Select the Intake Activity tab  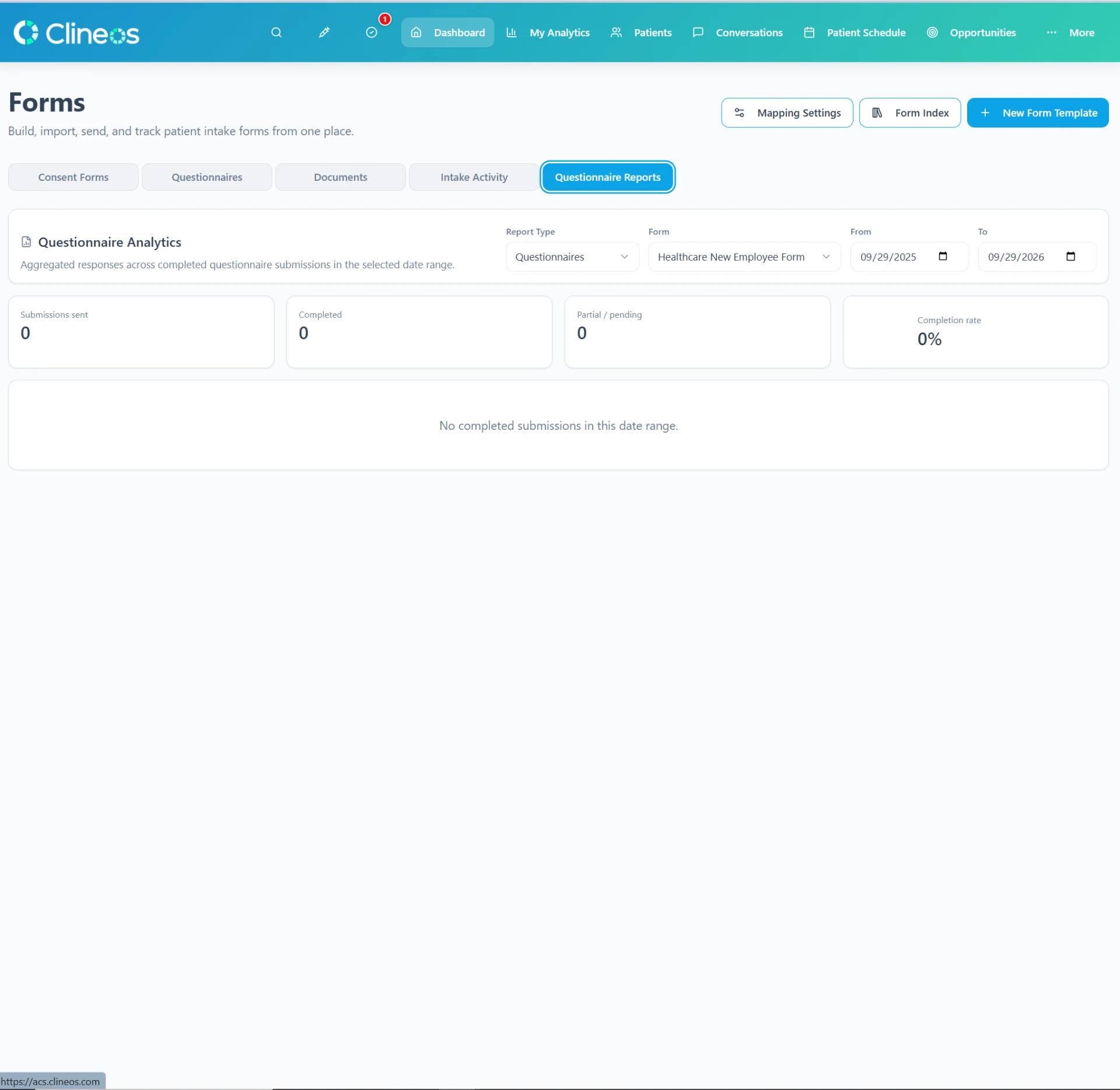tap(474, 177)
